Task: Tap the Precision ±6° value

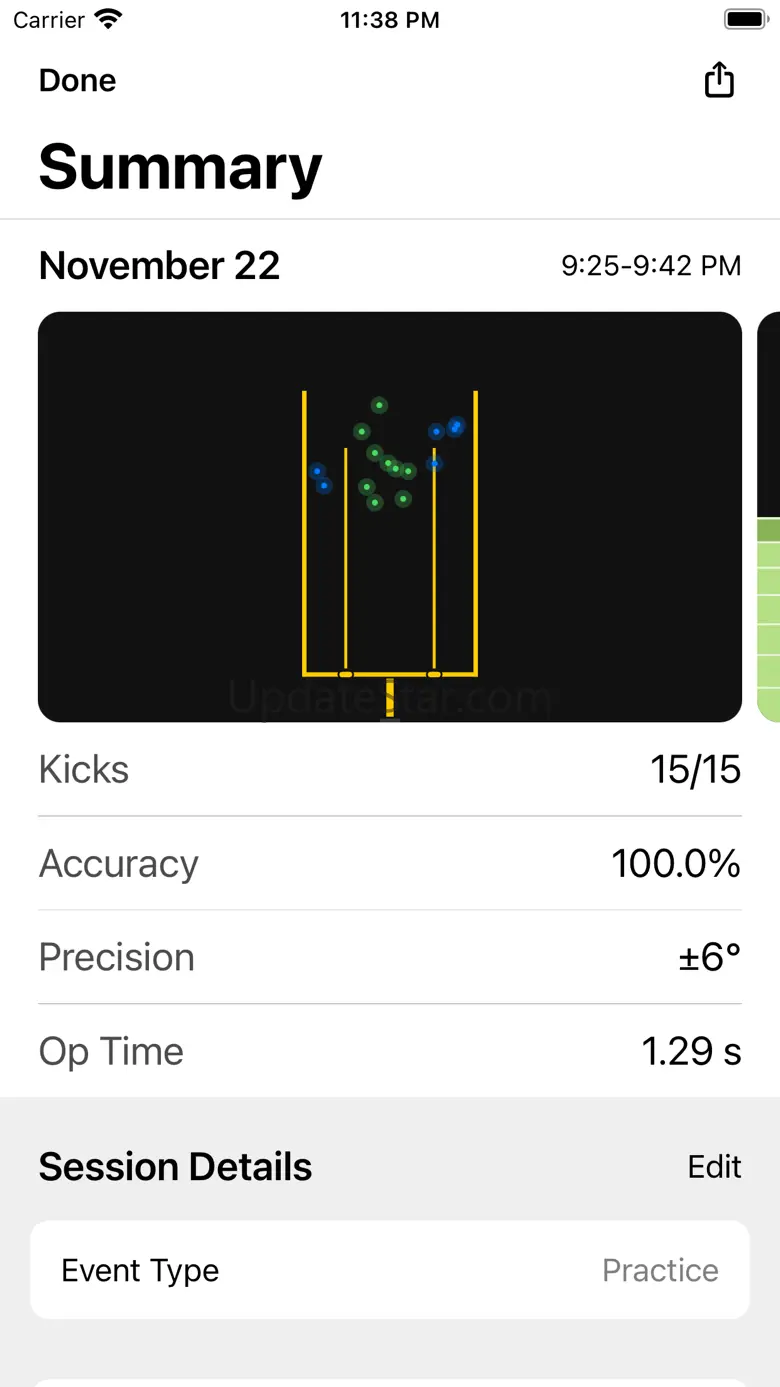Action: coord(709,957)
